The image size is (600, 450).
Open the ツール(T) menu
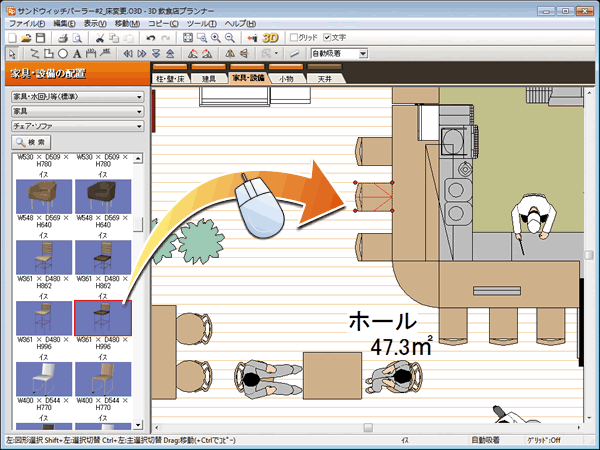[201, 22]
